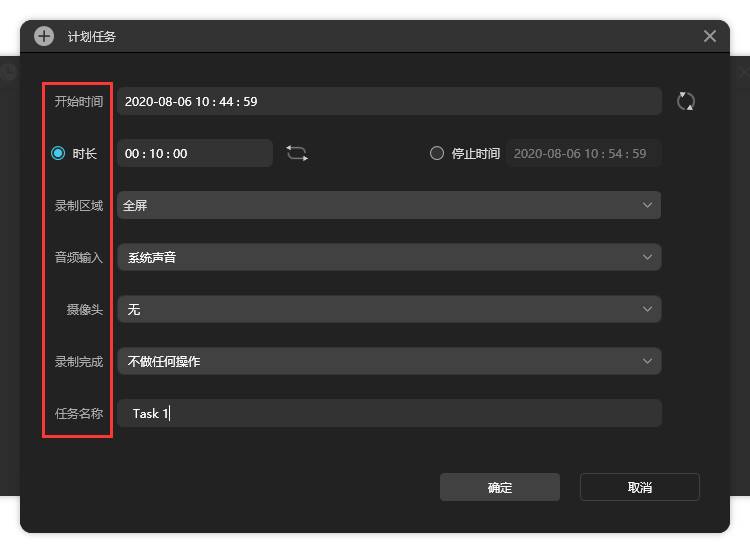The width and height of the screenshot is (750, 553).
Task: Click the 00:10:00 duration field
Action: click(x=195, y=153)
